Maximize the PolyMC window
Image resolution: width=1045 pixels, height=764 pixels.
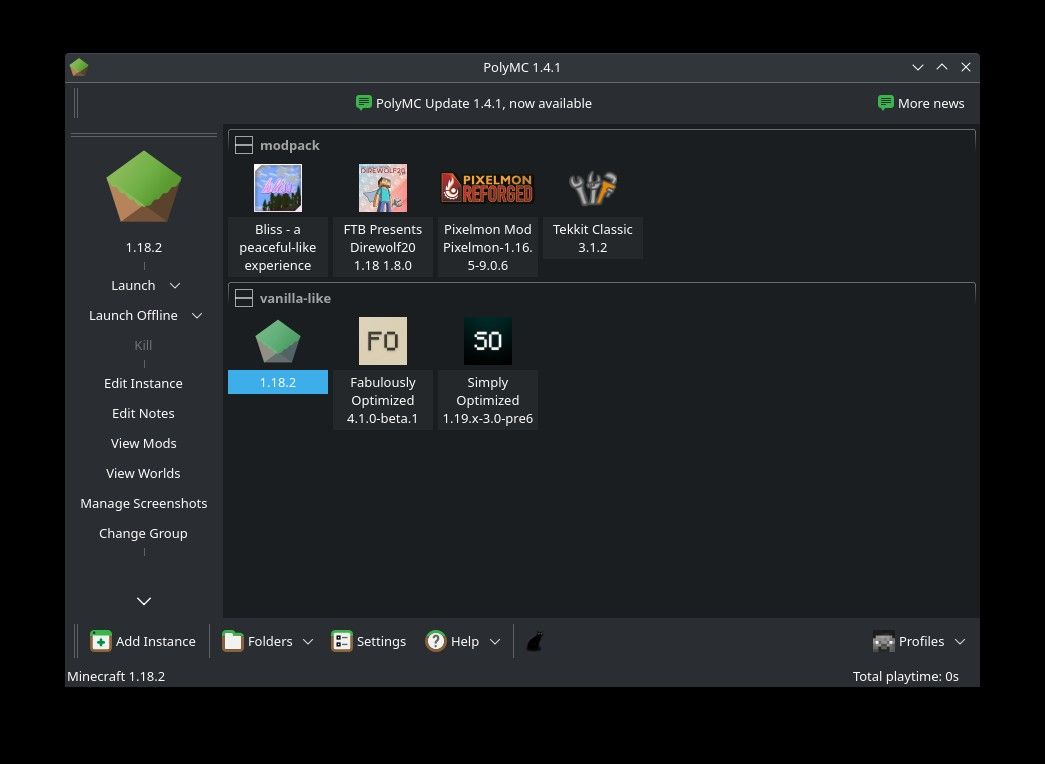[942, 67]
